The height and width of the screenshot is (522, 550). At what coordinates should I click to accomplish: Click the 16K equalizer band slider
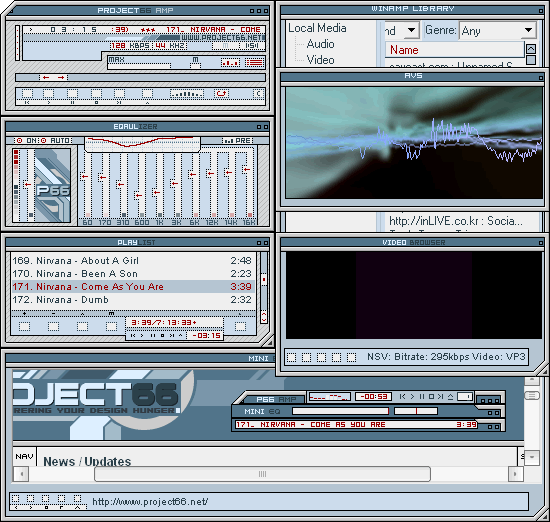pyautogui.click(x=247, y=184)
